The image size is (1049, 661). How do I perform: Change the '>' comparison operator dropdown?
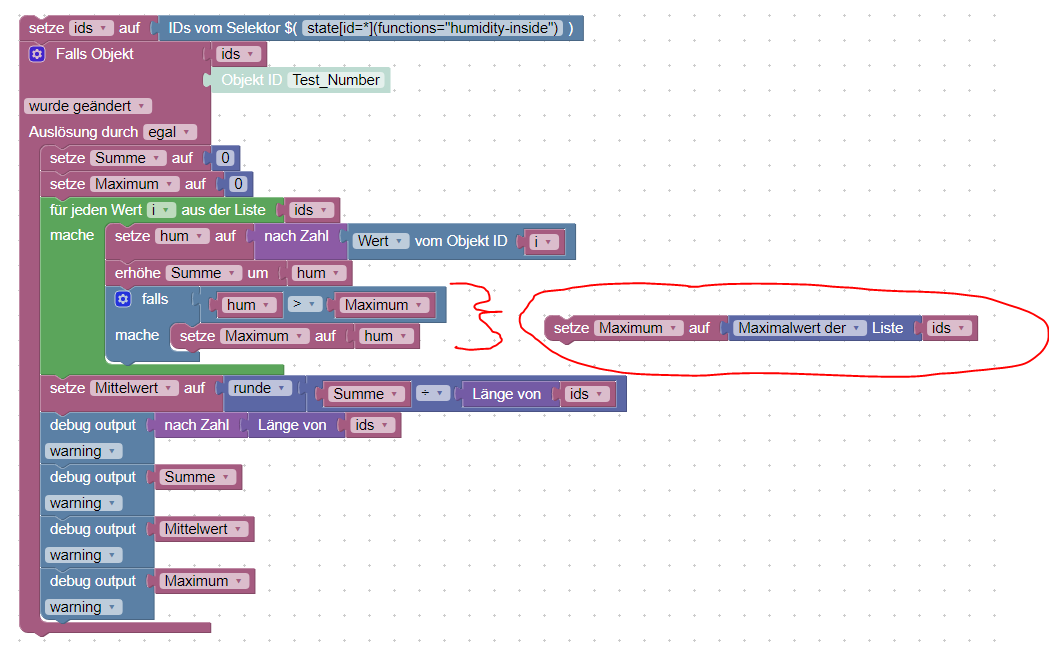click(305, 304)
